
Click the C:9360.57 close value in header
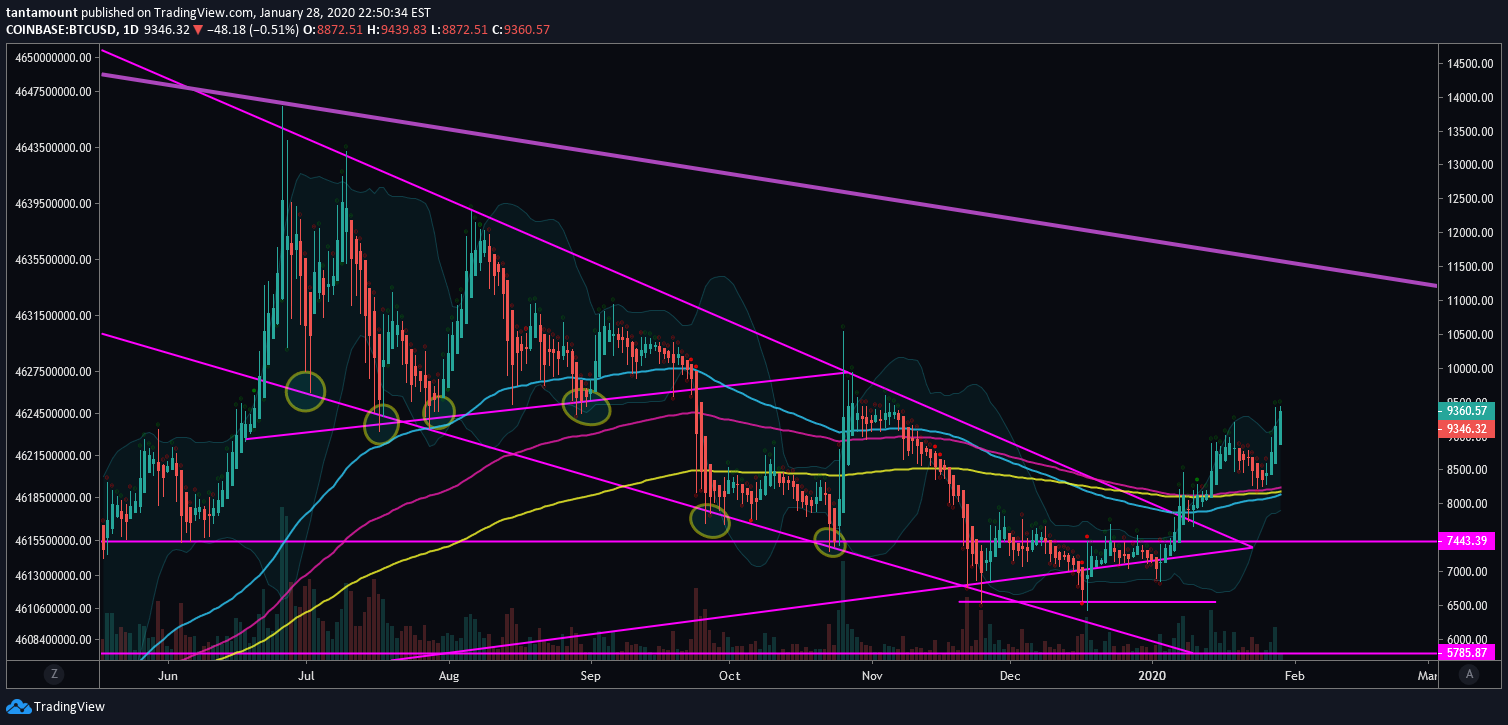[x=521, y=30]
